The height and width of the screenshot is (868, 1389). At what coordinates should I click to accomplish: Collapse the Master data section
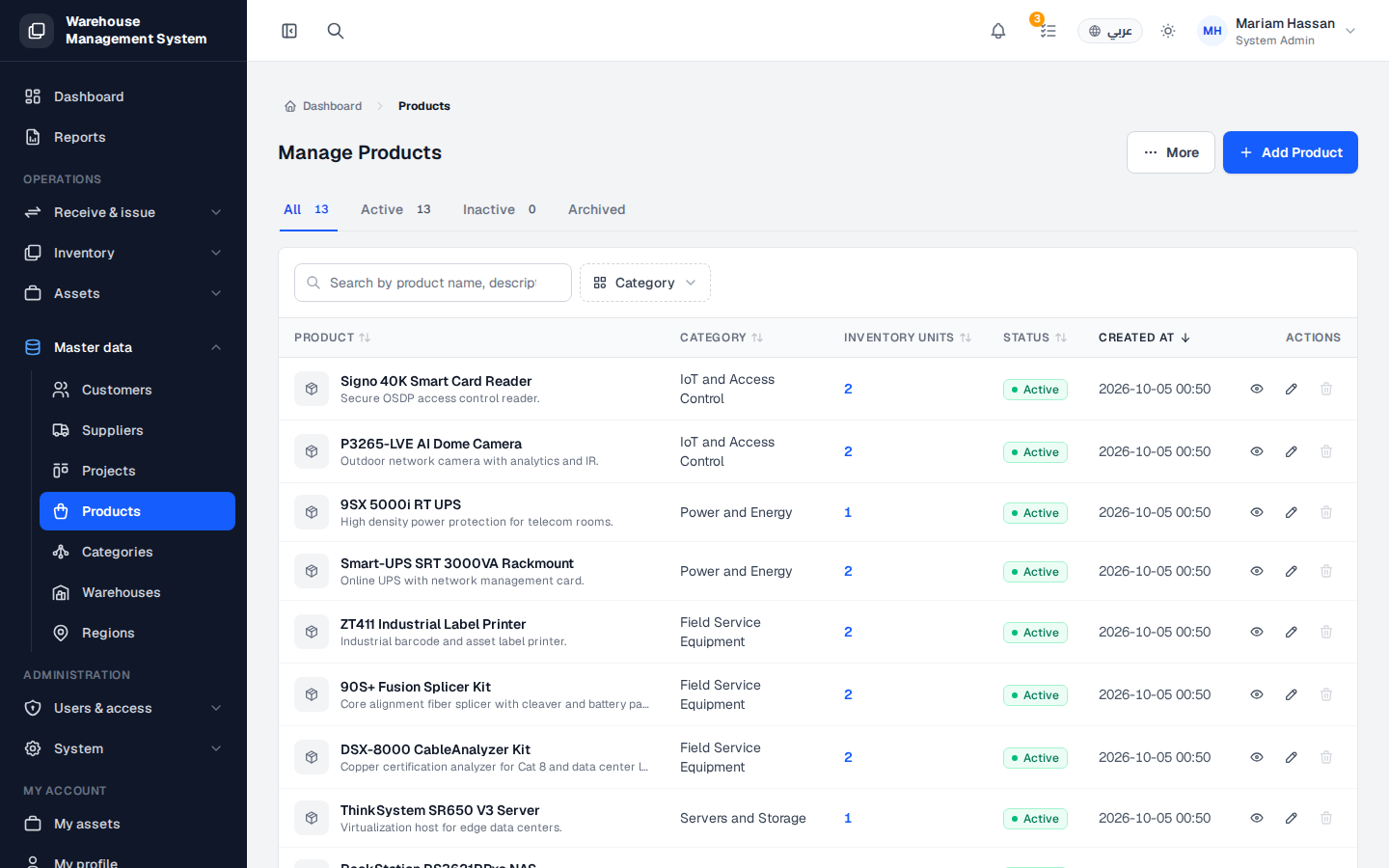click(x=123, y=347)
